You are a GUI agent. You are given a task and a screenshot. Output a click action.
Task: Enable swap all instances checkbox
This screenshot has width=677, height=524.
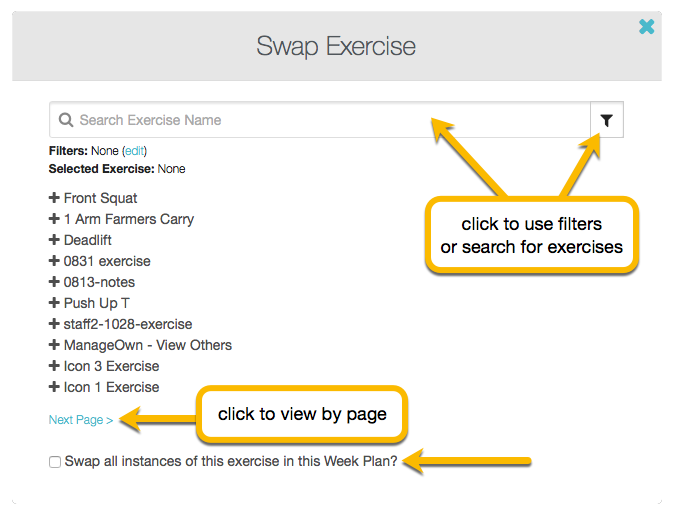(x=55, y=462)
